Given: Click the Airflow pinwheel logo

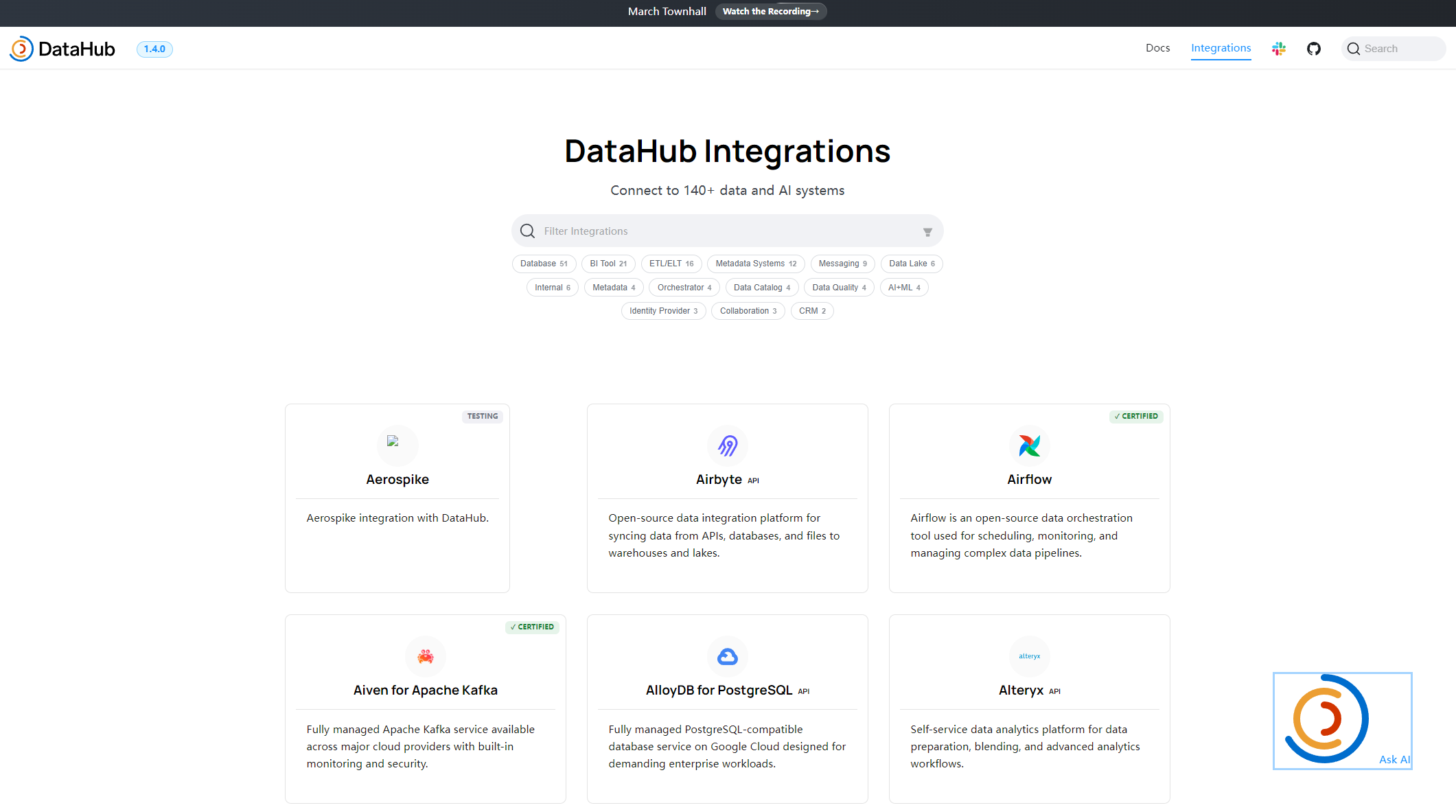Looking at the screenshot, I should (x=1029, y=446).
